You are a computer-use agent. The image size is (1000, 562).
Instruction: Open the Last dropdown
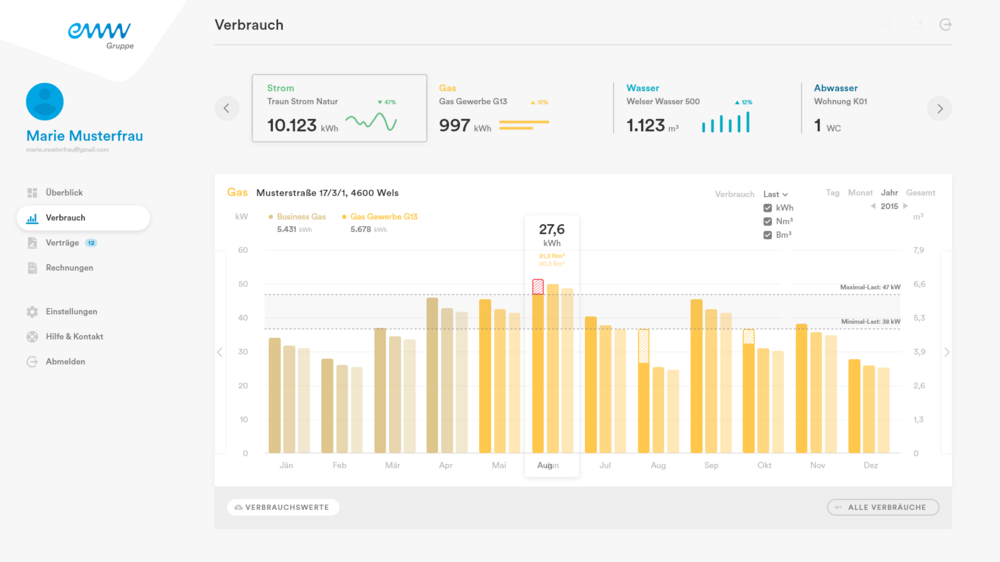[775, 194]
